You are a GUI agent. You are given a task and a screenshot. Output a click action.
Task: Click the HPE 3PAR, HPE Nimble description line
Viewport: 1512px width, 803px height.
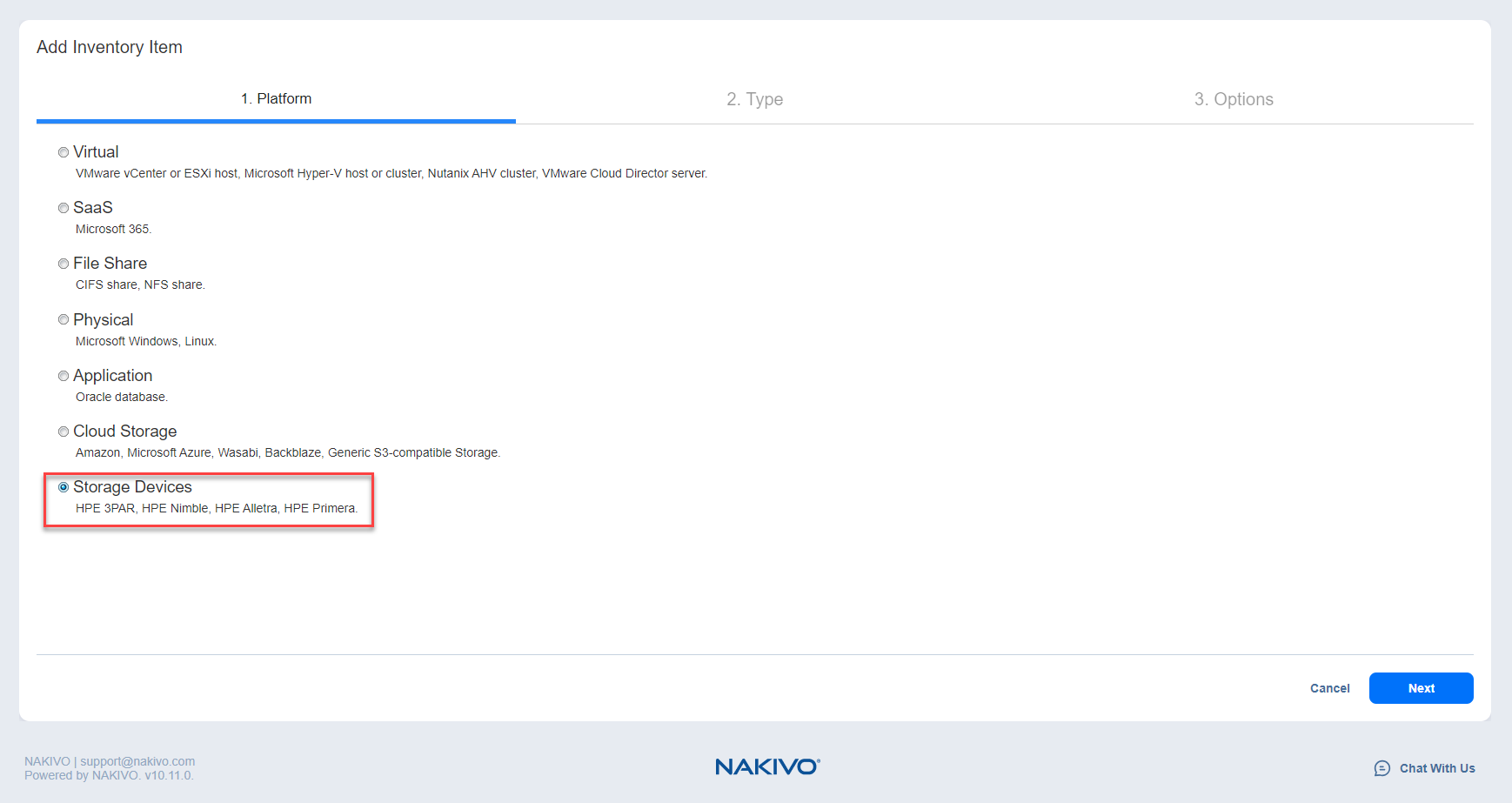216,508
